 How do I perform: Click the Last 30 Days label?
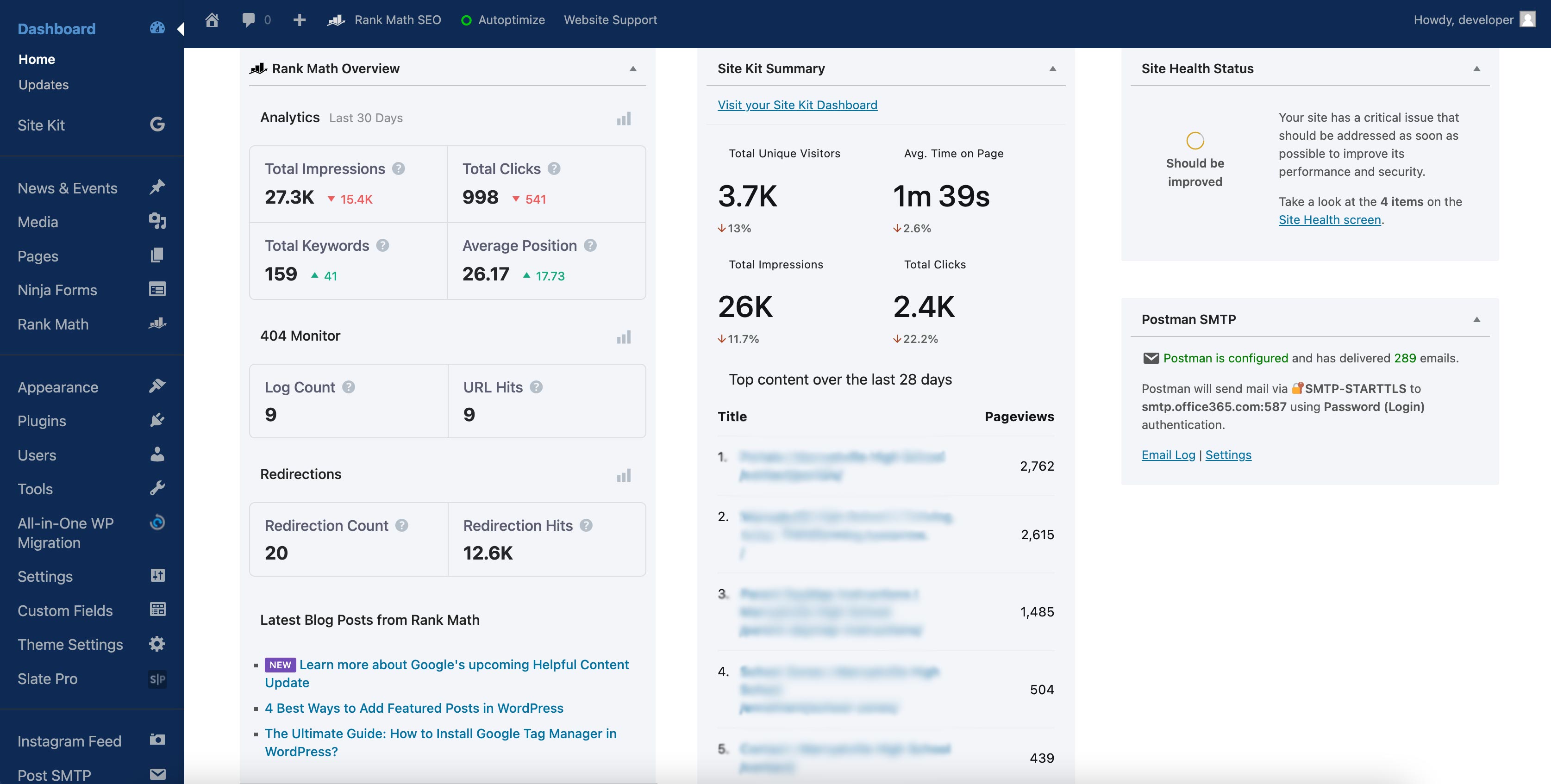[365, 118]
